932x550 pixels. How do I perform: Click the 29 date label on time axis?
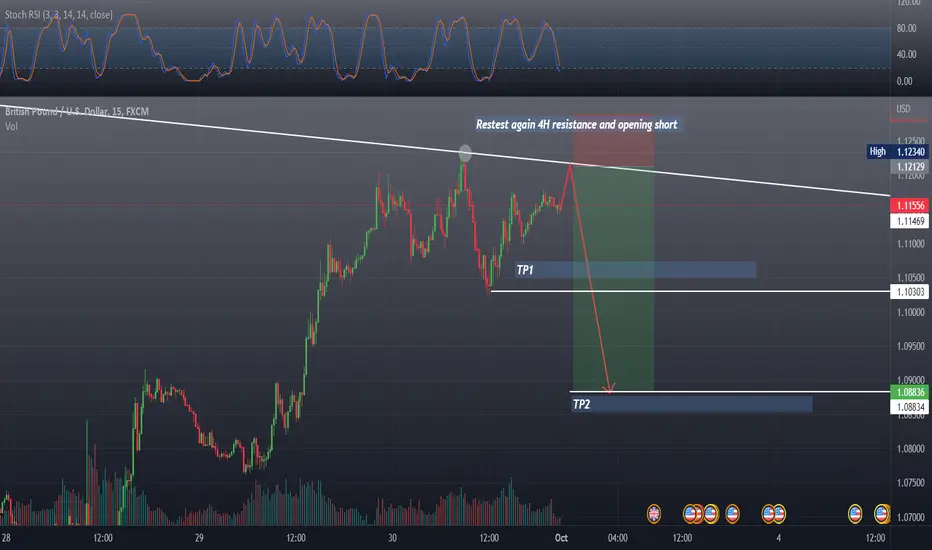[x=199, y=538]
